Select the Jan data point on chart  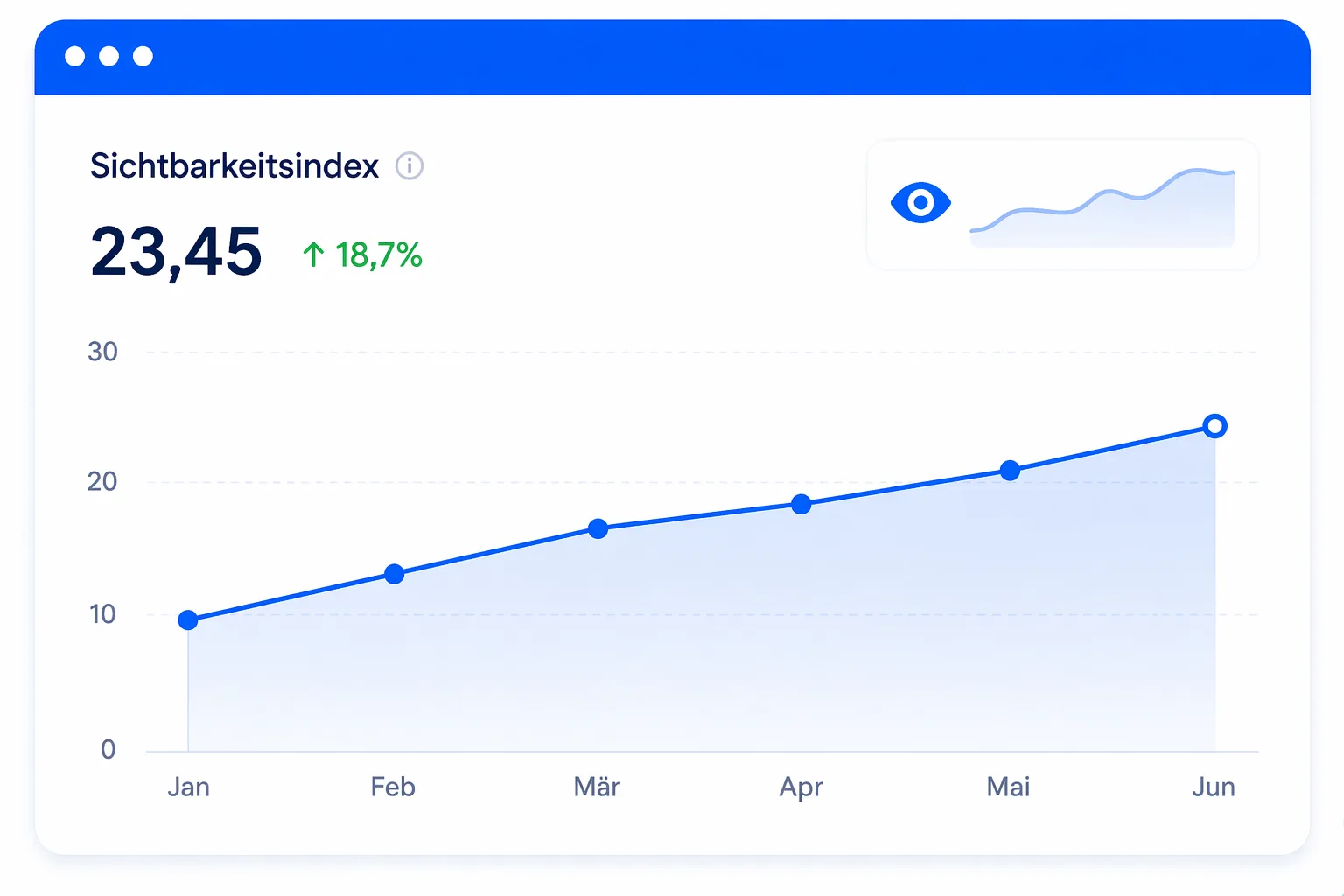188,620
